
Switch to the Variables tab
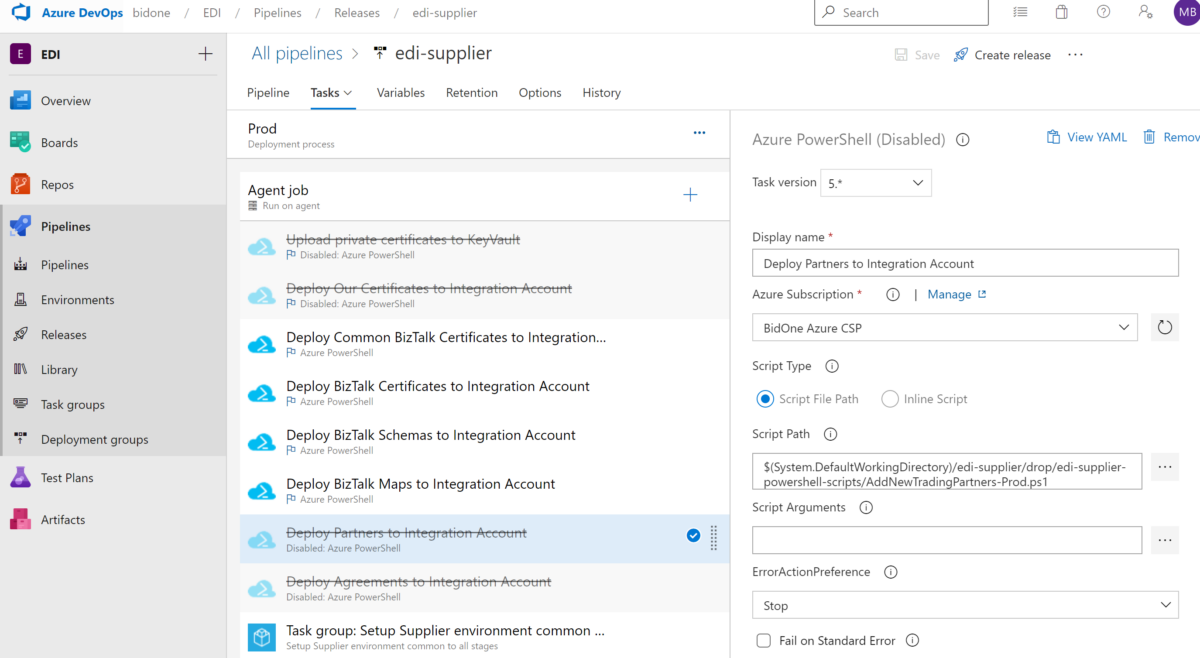point(400,92)
